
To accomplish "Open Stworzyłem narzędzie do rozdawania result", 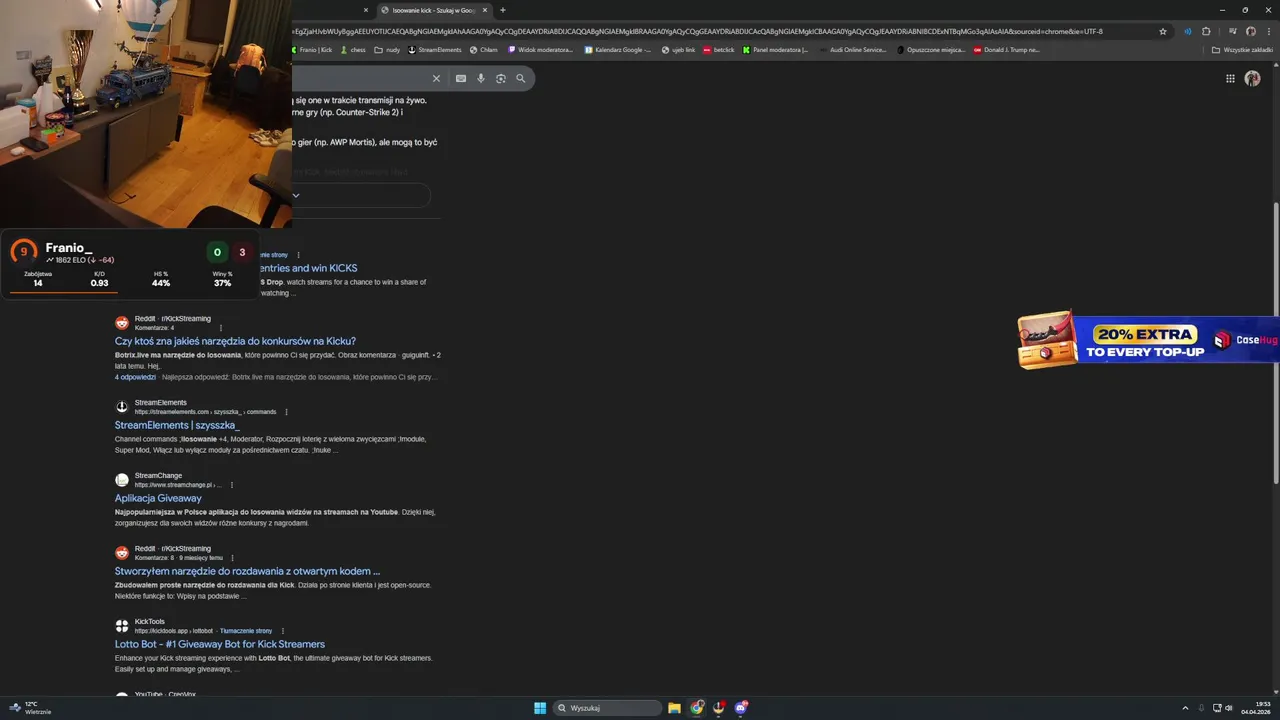I will [247, 571].
